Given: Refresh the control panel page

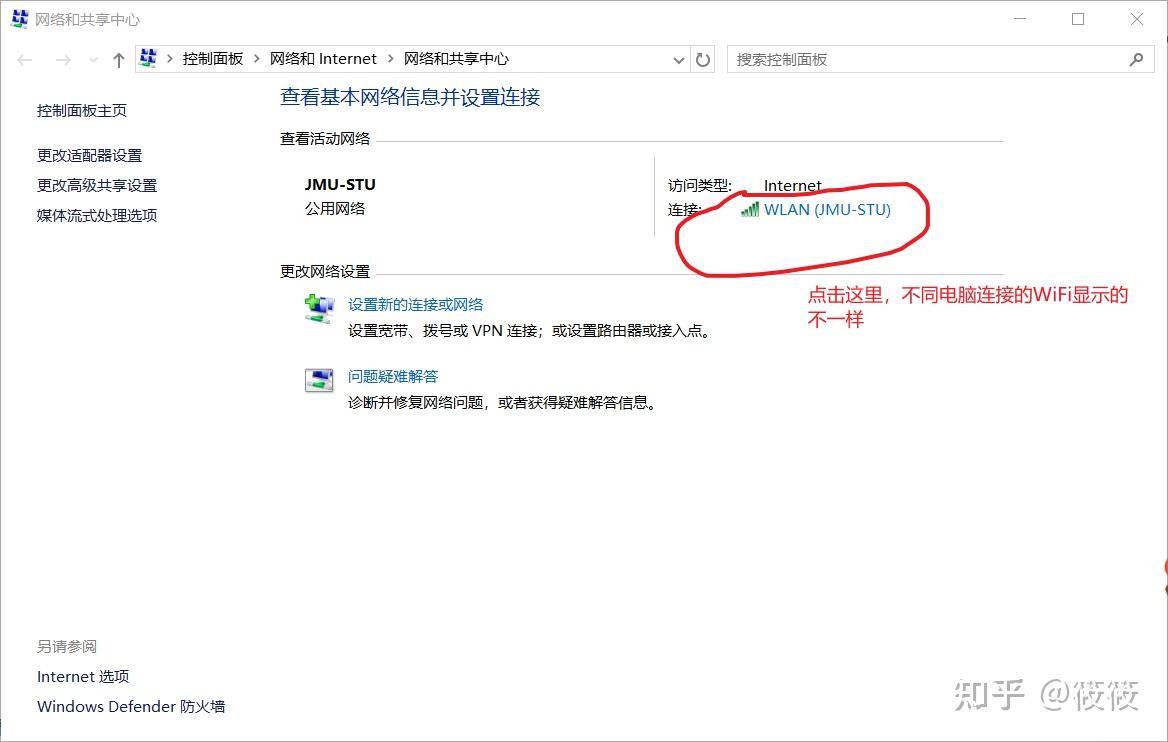Looking at the screenshot, I should click(702, 60).
